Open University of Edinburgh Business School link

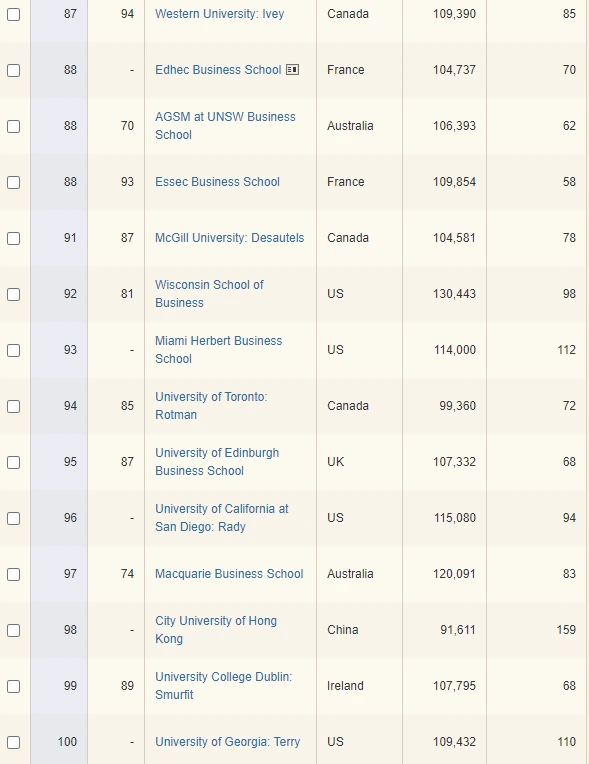coord(217,462)
